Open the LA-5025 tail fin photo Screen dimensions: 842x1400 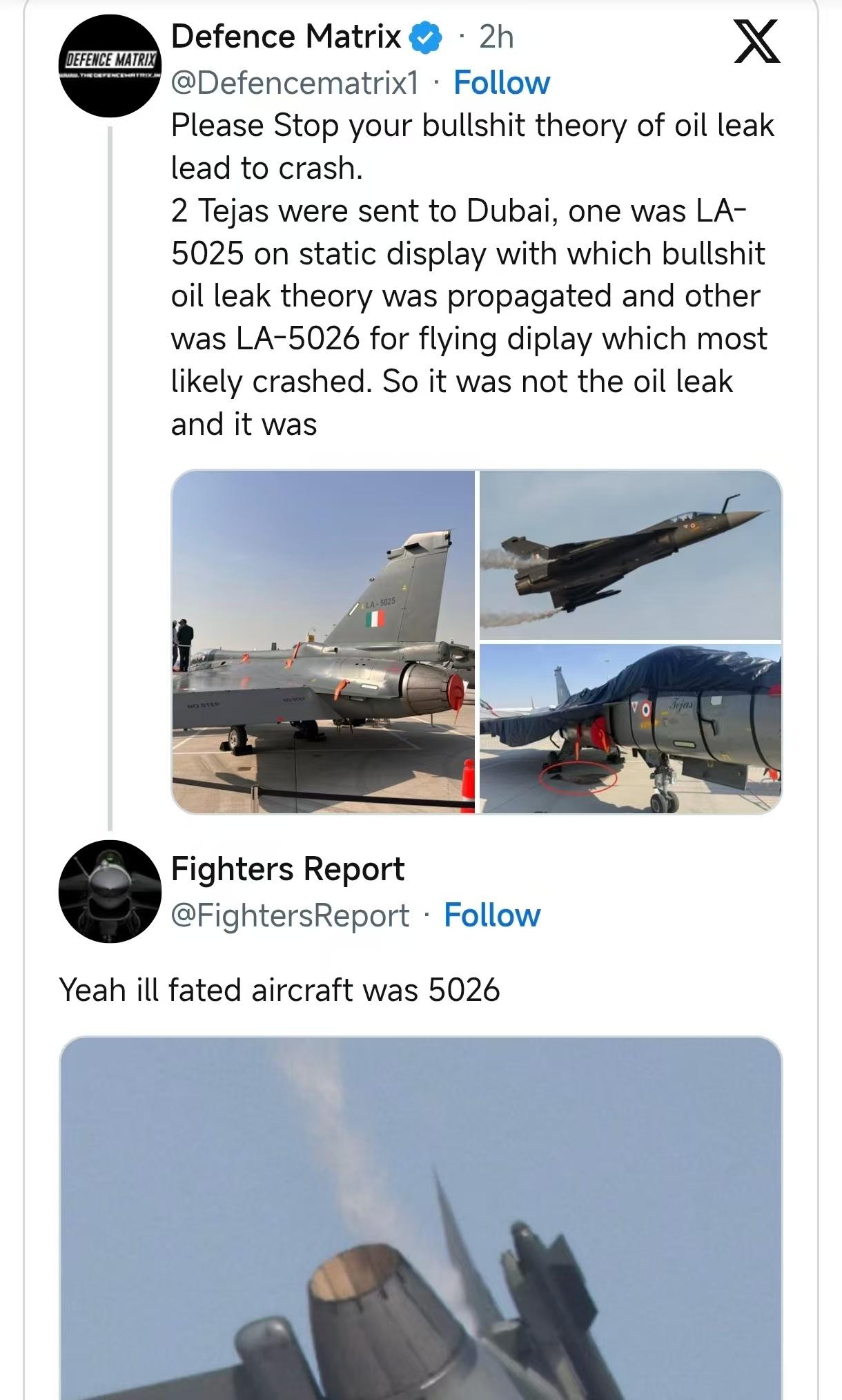323,641
